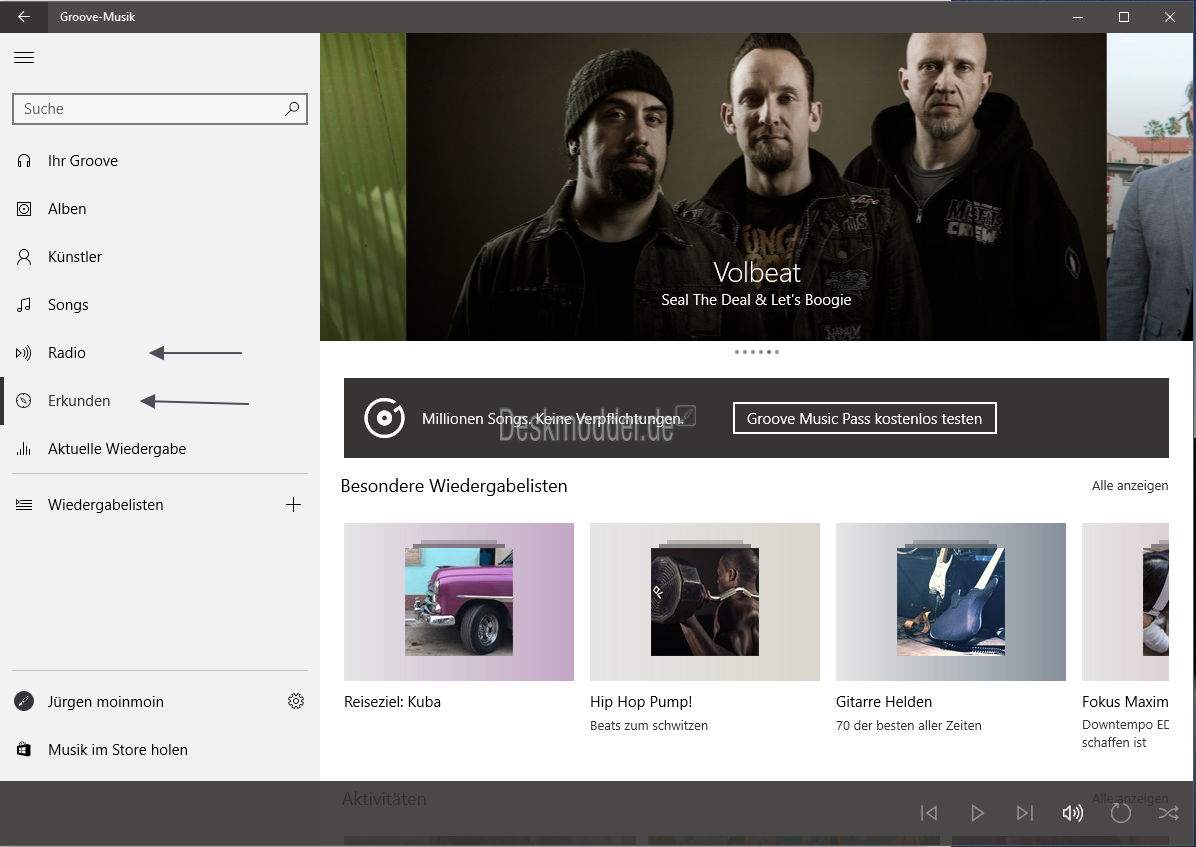Click the Songs music note icon
1196x847 pixels.
pyautogui.click(x=24, y=305)
